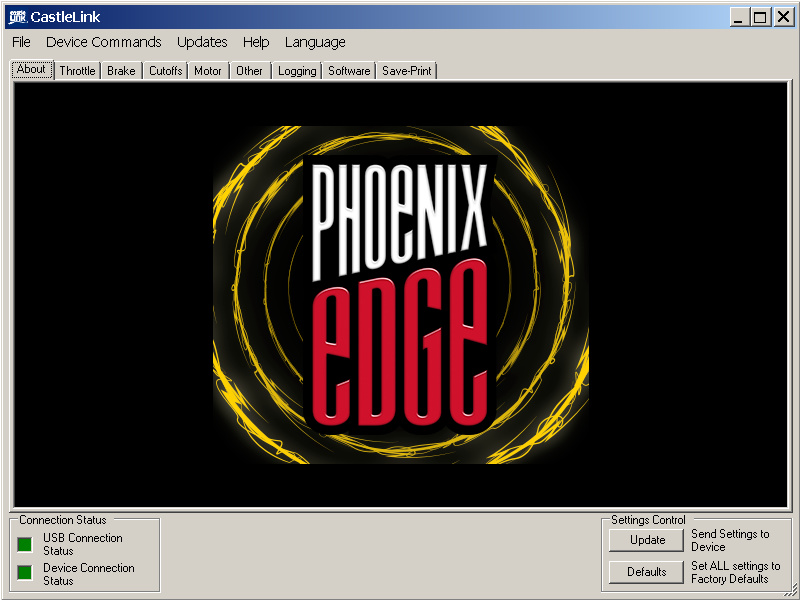Viewport: 800px width, 600px height.
Task: Click the Defaults button for factory reset
Action: 647,572
